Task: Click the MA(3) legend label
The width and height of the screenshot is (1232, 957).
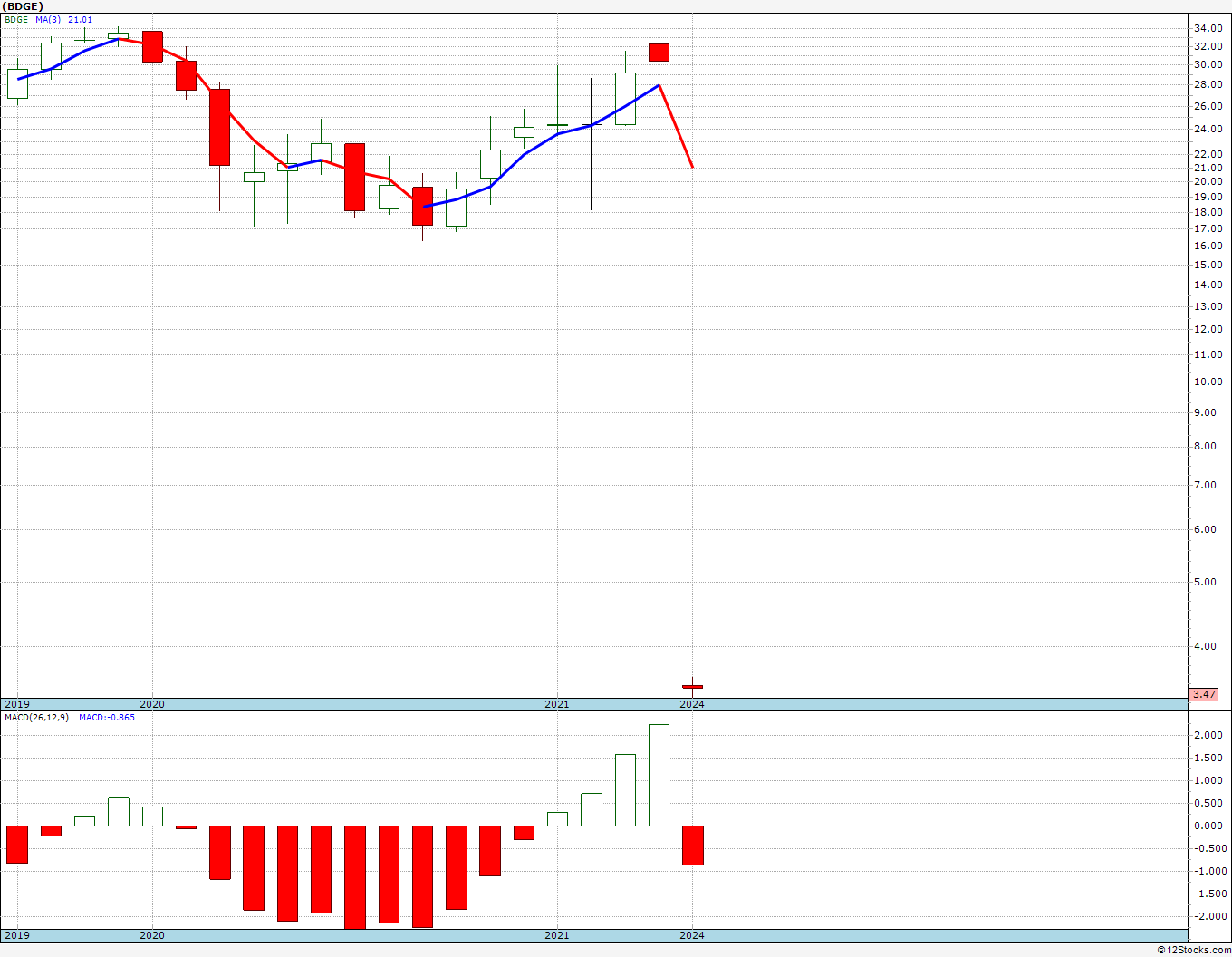Action: coord(48,19)
